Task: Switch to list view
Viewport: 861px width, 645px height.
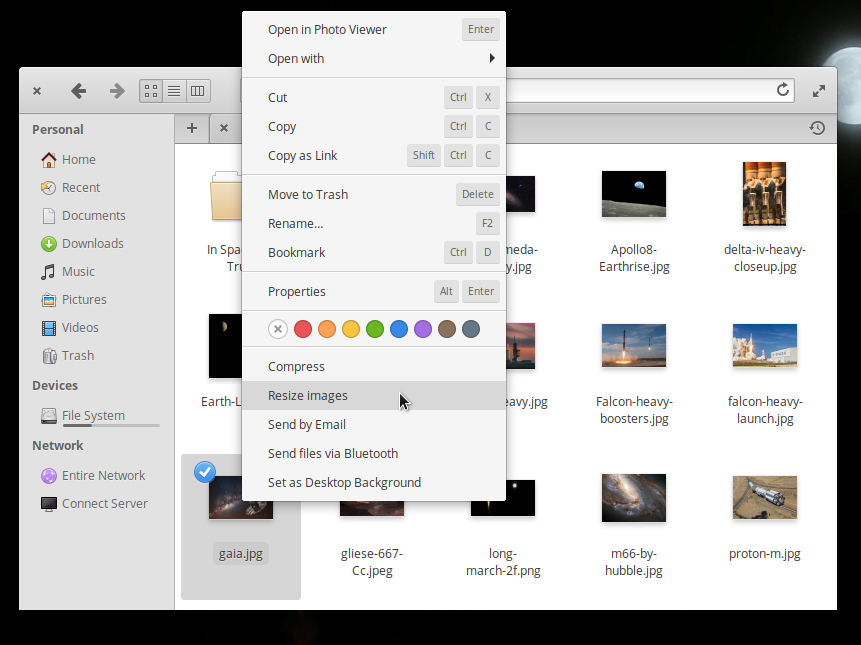Action: pos(174,91)
